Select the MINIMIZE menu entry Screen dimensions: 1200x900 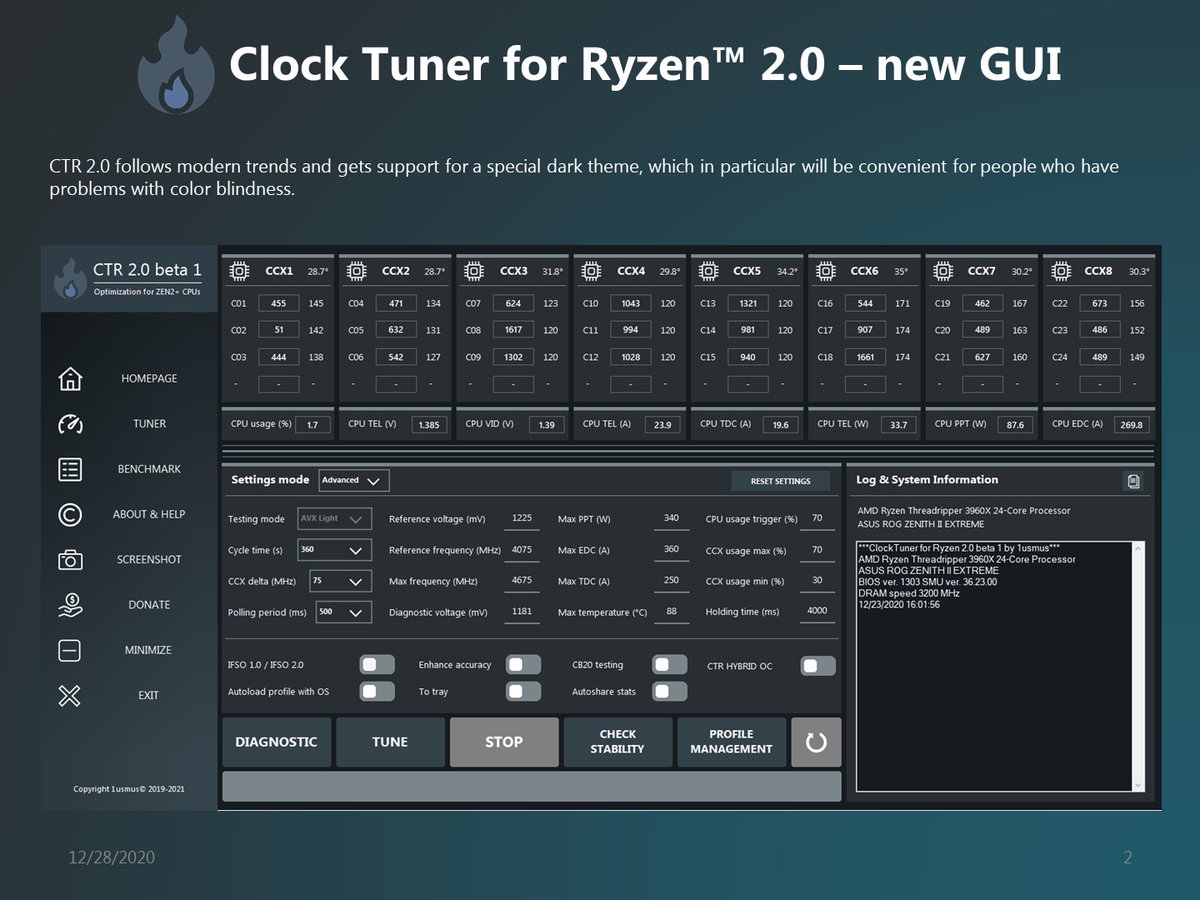click(148, 650)
